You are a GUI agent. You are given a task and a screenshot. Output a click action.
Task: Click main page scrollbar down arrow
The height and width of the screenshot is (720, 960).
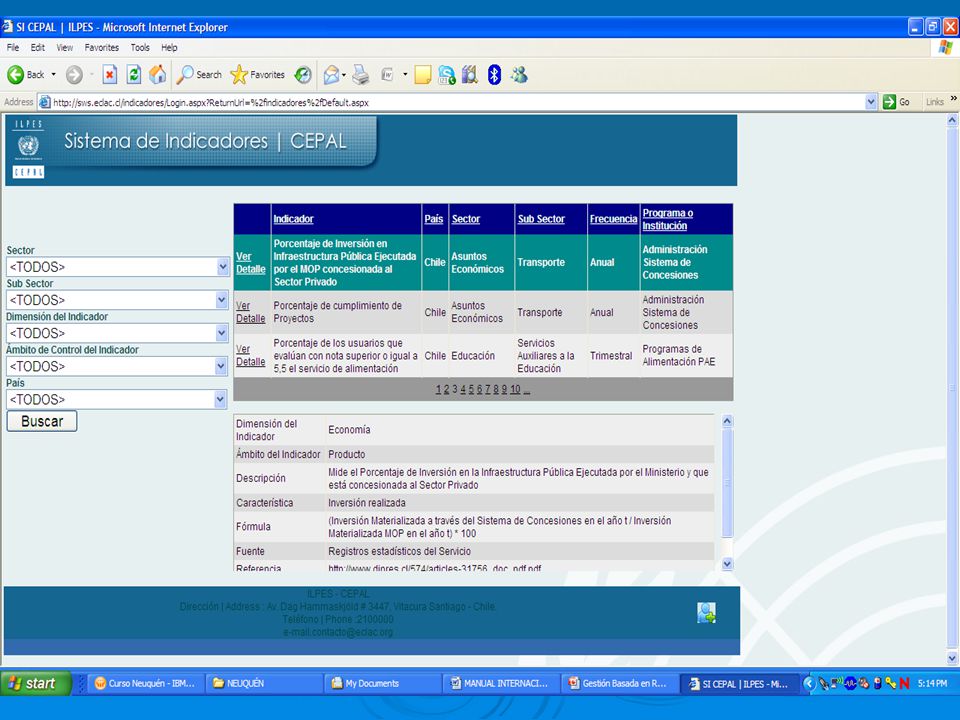coord(952,658)
